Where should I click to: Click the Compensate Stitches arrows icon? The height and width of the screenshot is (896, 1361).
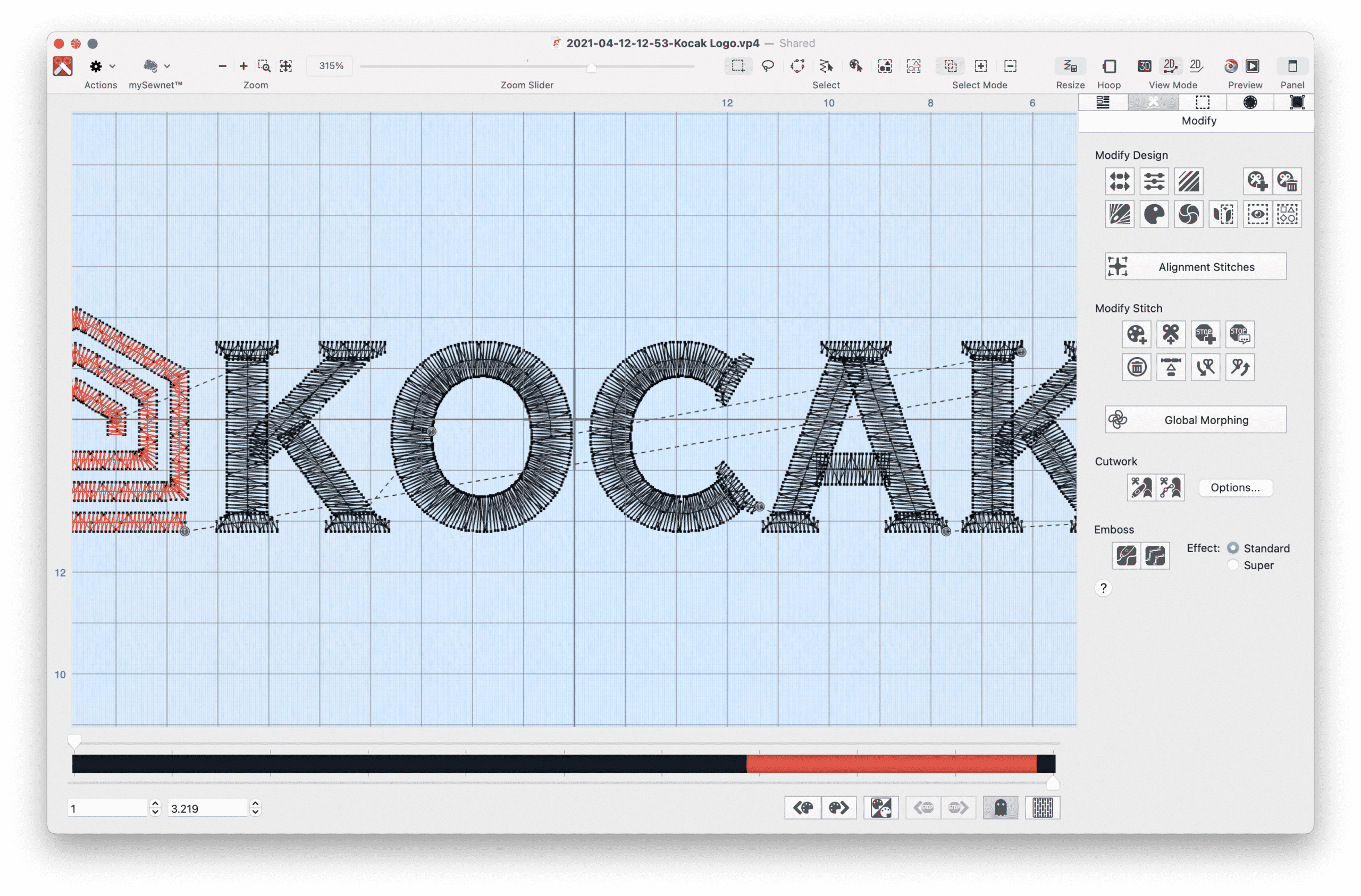coord(1119,181)
